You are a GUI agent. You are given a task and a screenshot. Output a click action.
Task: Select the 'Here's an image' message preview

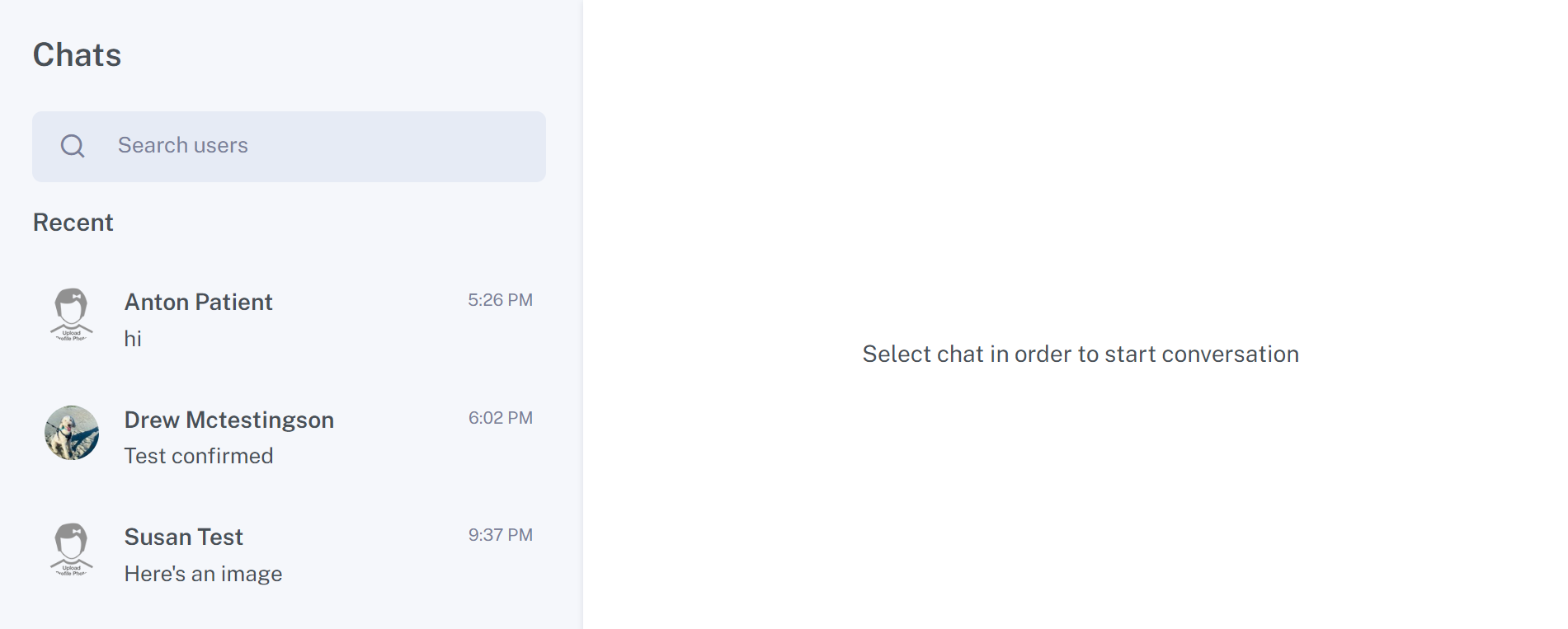[203, 574]
